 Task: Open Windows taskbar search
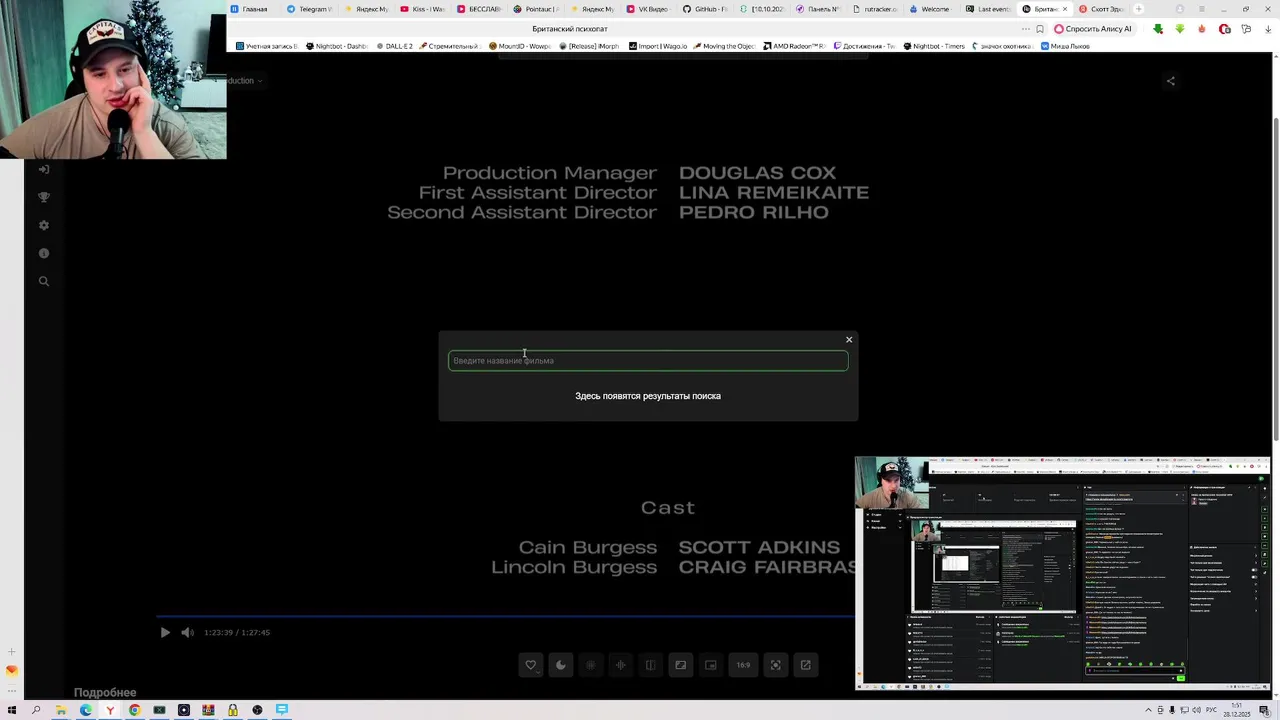(36, 710)
